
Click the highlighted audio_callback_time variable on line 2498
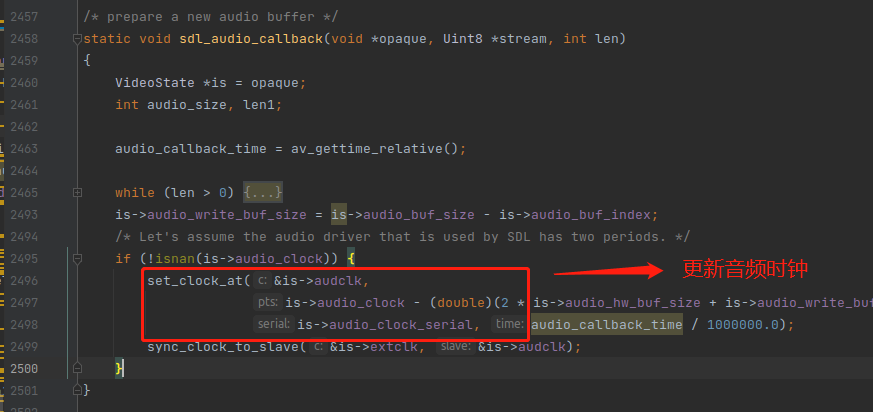point(606,324)
